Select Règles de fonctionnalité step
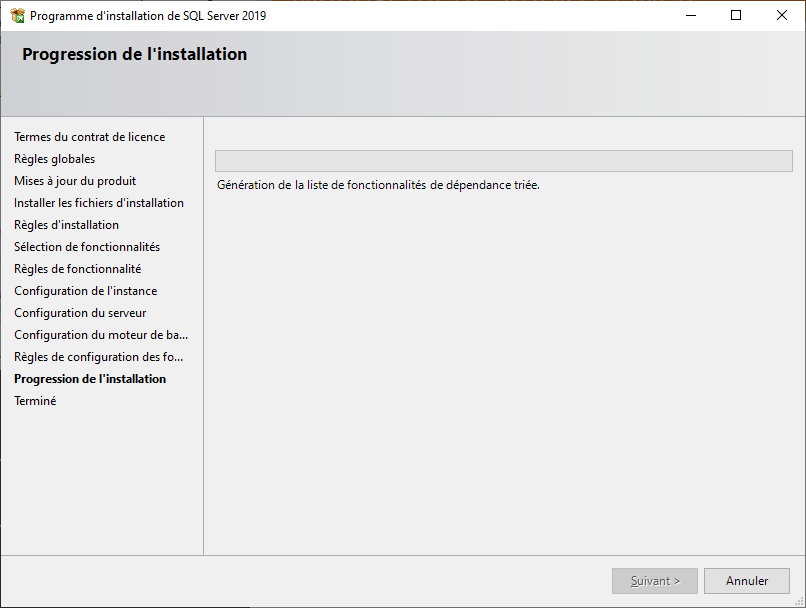 tap(78, 269)
